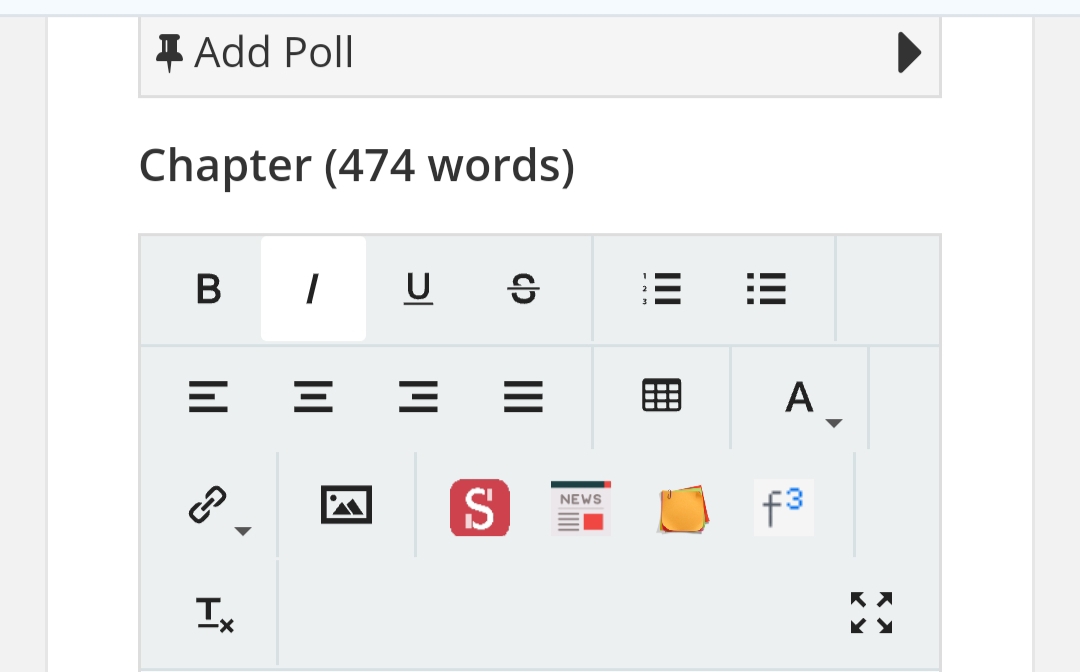The height and width of the screenshot is (672, 1080).
Task: Click the f3 icon
Action: [783, 507]
